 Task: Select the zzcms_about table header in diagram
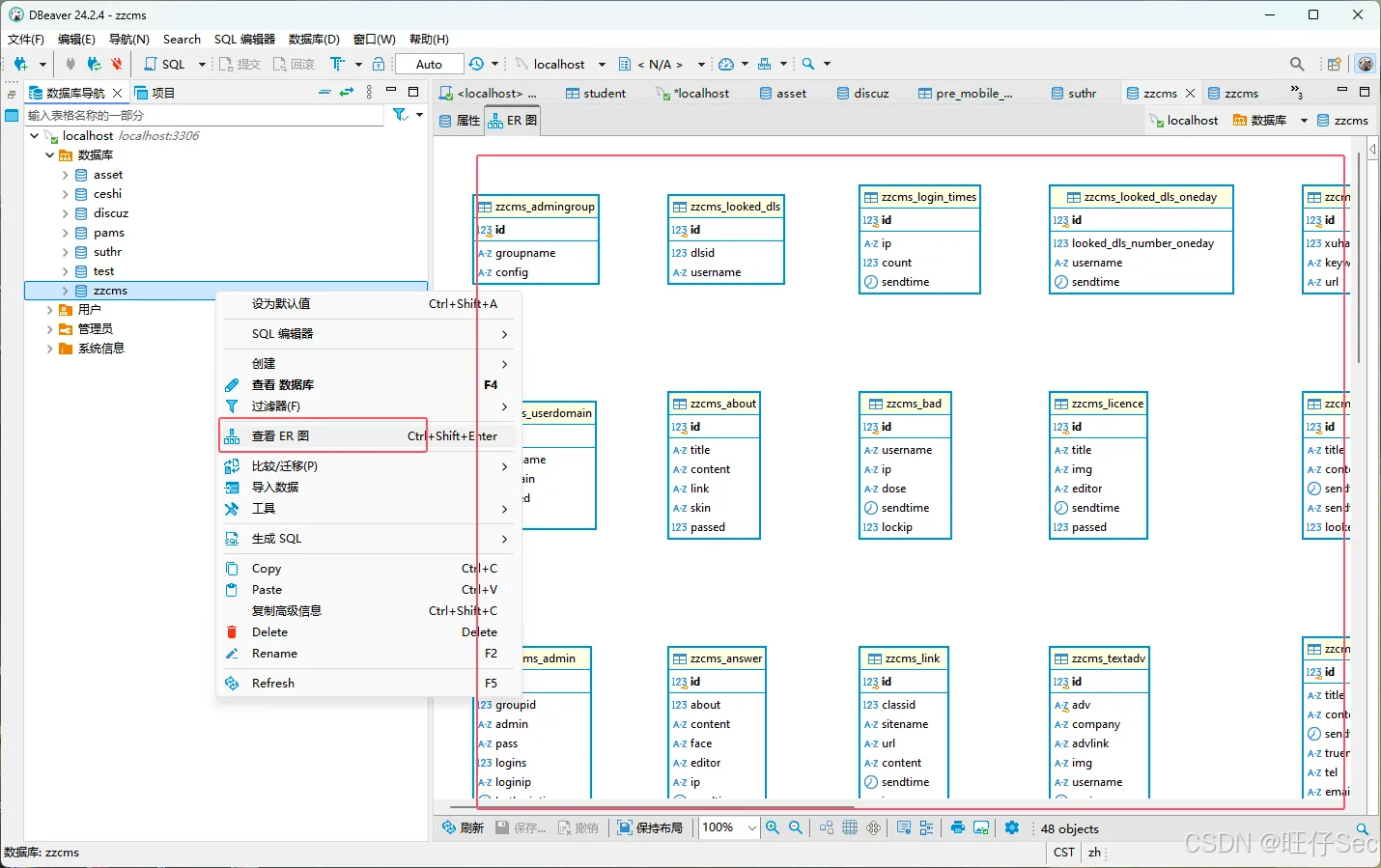click(x=715, y=404)
